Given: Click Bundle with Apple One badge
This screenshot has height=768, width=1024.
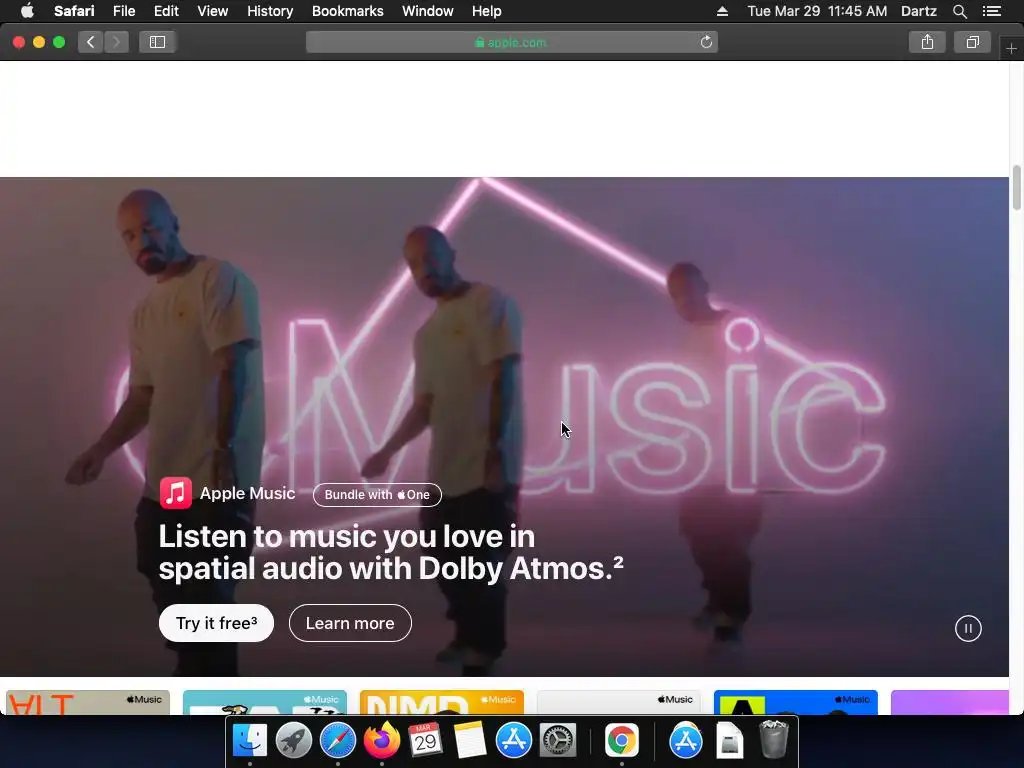Looking at the screenshot, I should click(x=377, y=494).
